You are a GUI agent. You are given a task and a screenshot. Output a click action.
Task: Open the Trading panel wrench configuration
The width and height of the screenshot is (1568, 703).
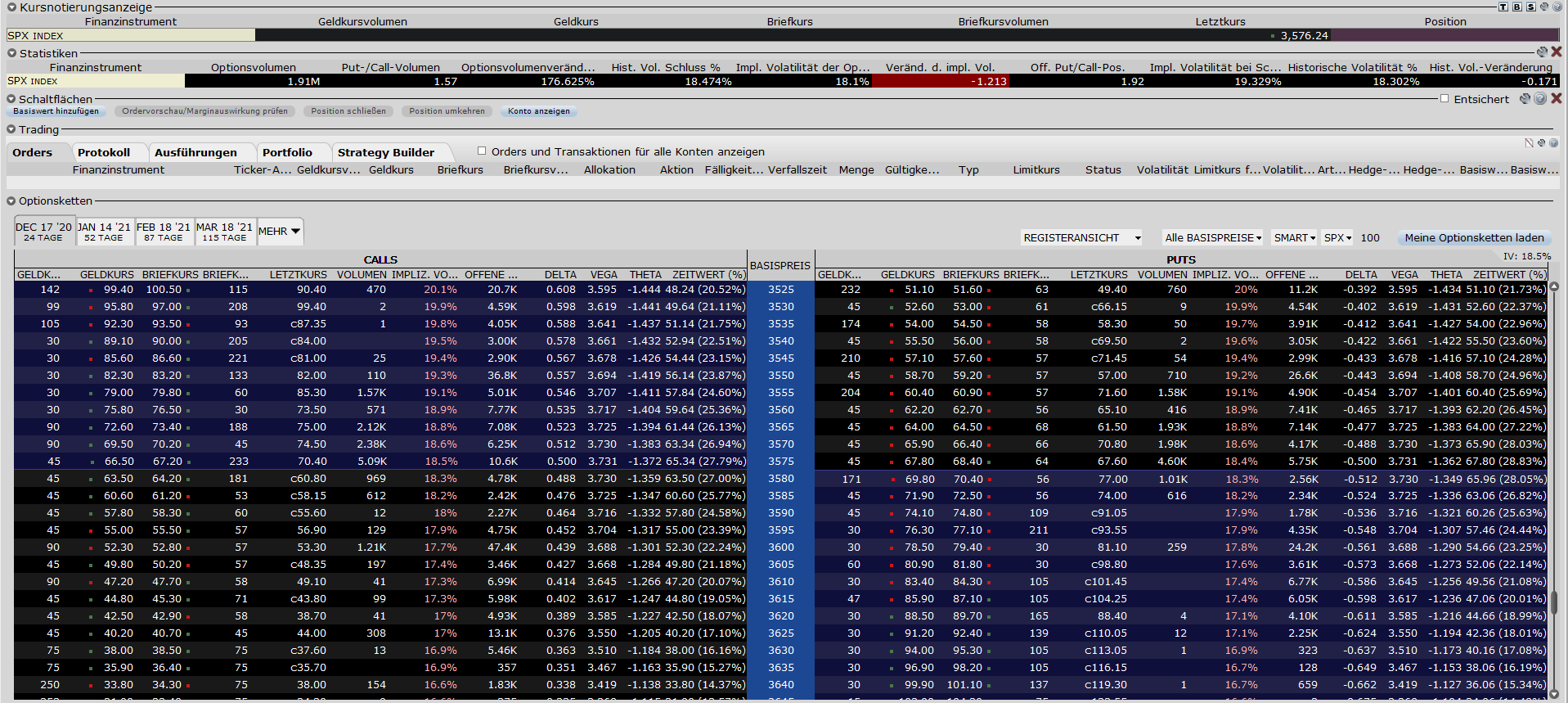pos(1542,142)
